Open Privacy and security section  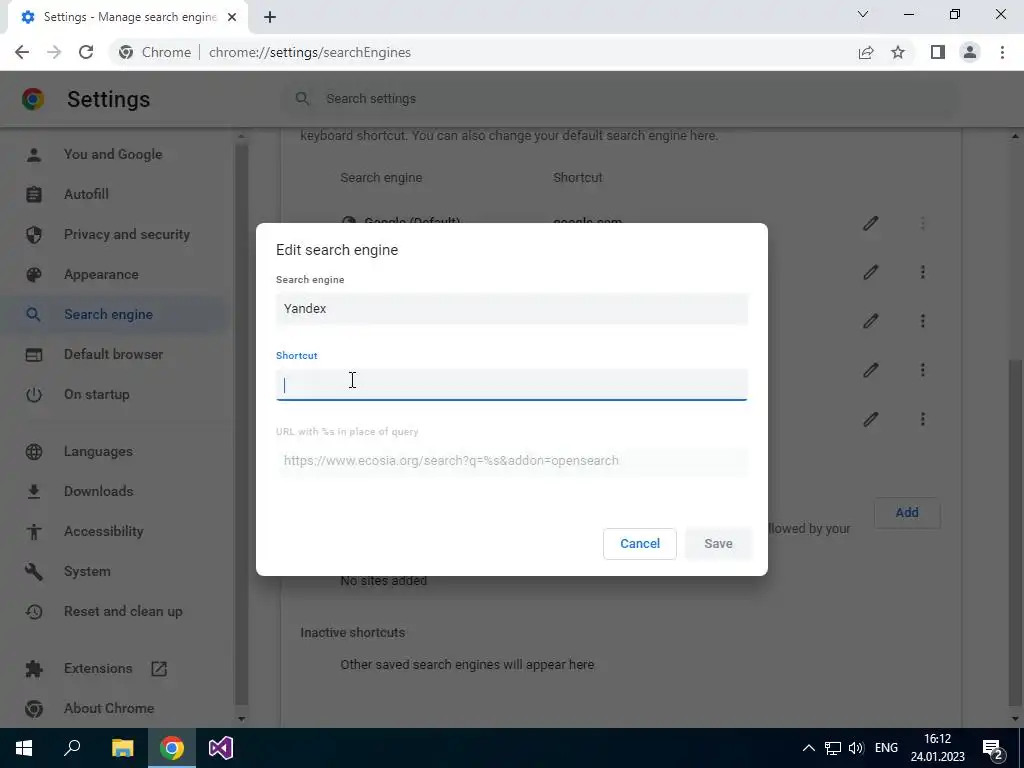pyautogui.click(x=127, y=234)
